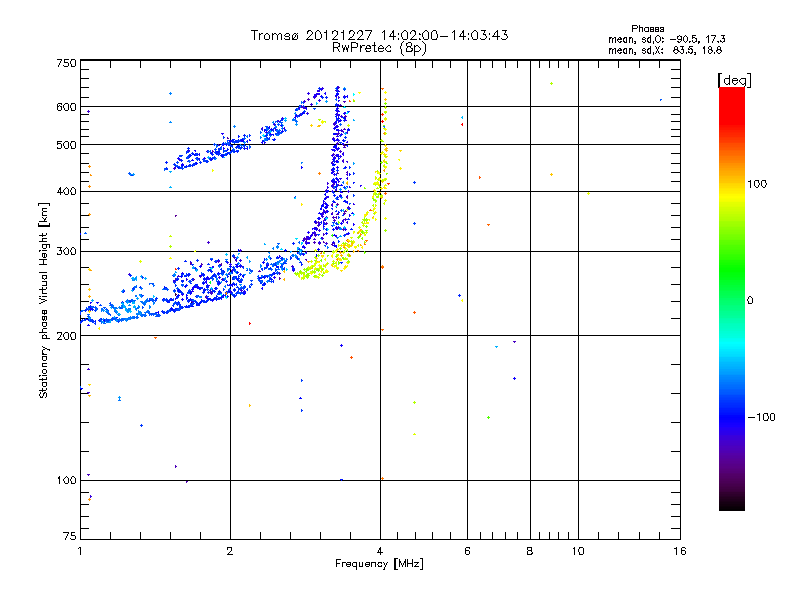
Task: Click the colorbar '-100' tick label
Action: 761,417
